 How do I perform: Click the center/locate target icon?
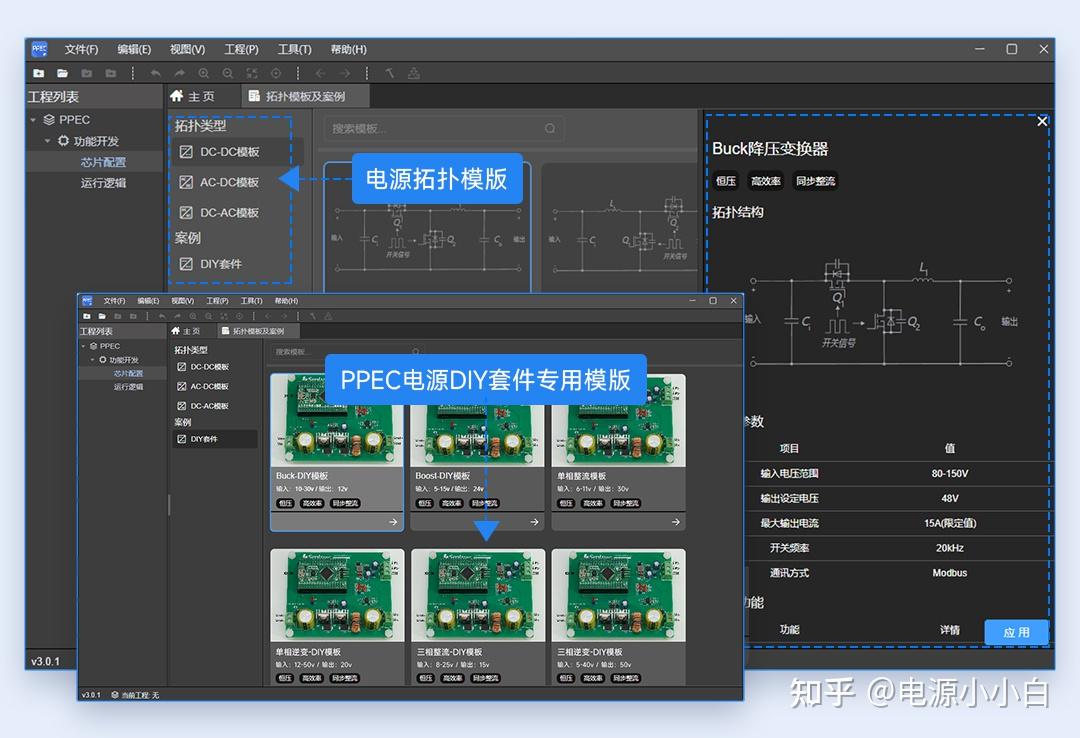coord(277,72)
